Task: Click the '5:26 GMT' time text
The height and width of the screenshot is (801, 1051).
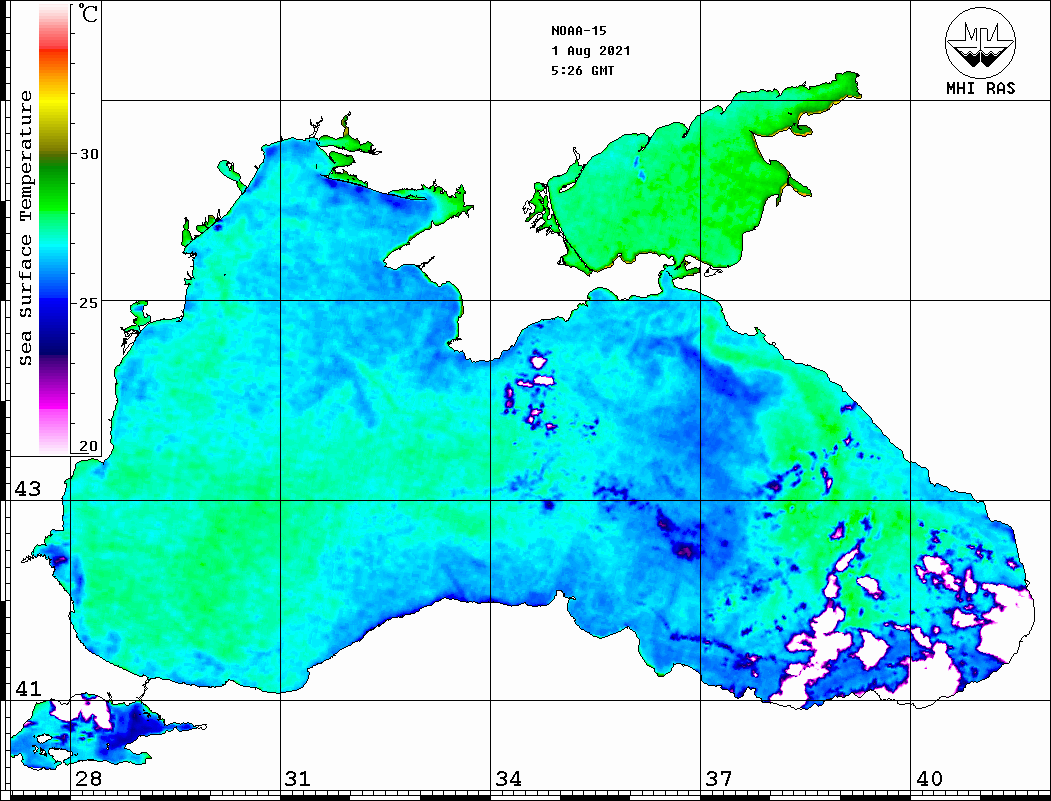Action: tap(582, 71)
